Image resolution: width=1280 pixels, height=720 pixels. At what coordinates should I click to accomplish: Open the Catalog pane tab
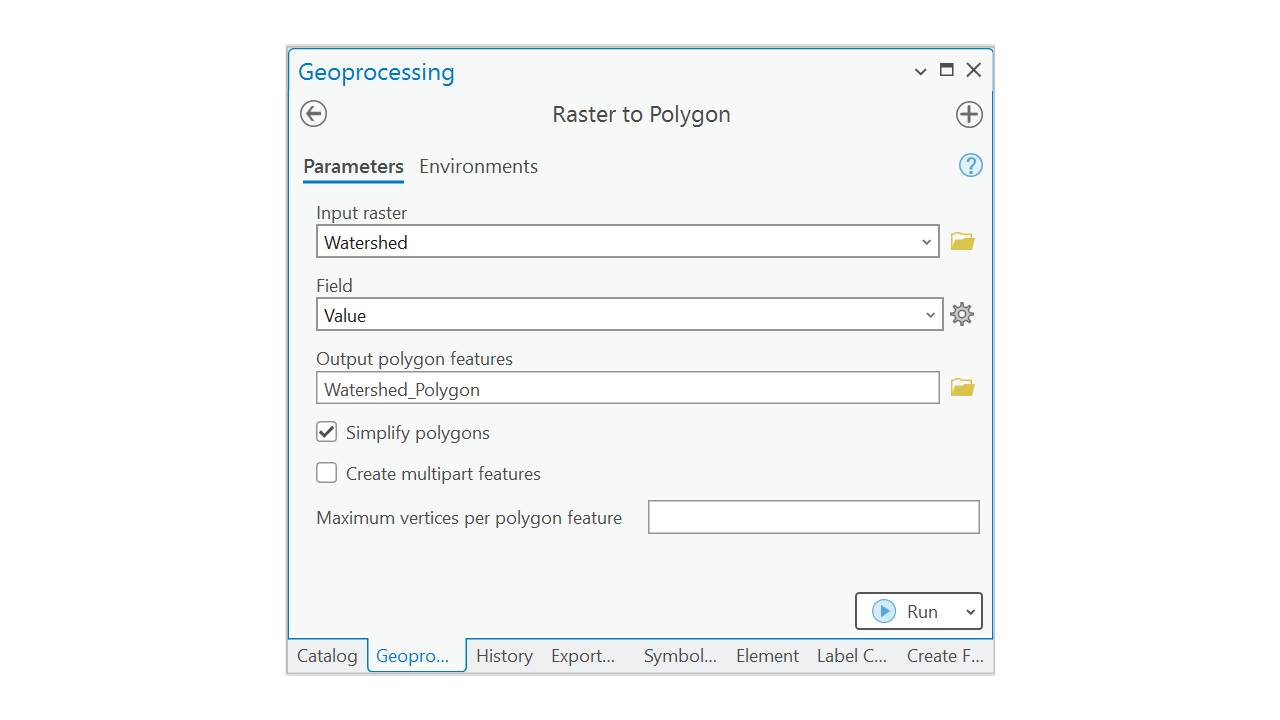tap(327, 656)
